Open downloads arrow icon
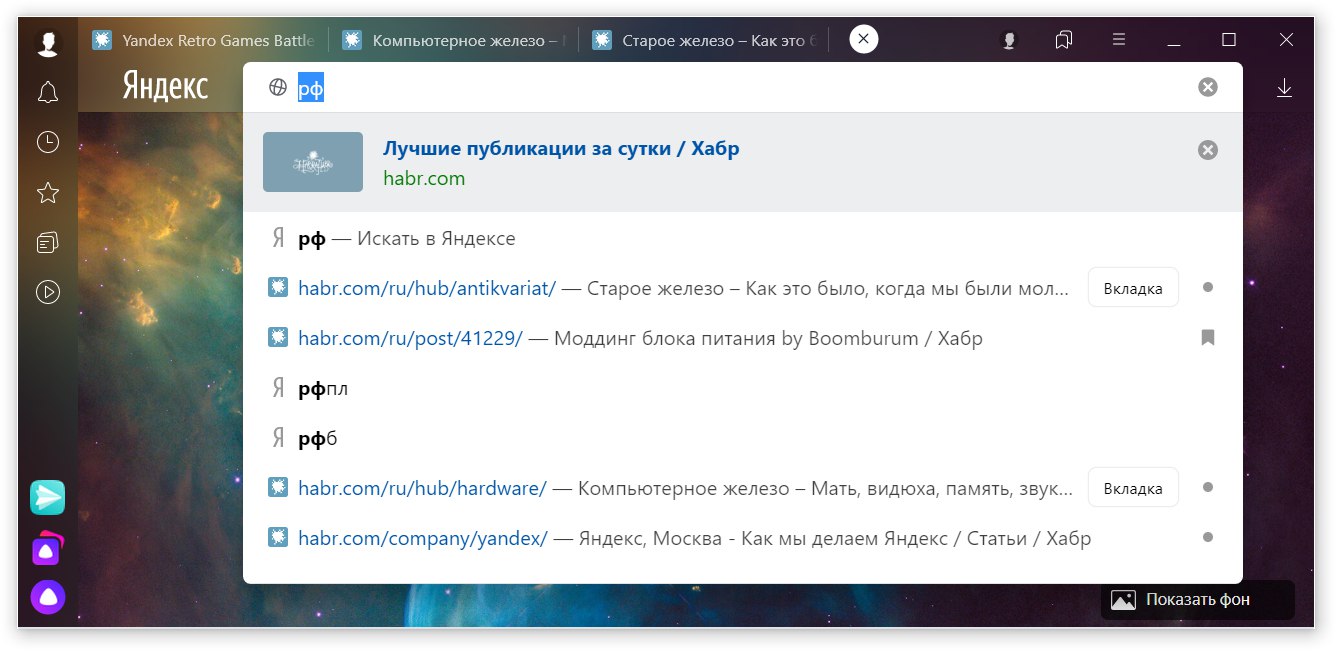 [x=1285, y=88]
